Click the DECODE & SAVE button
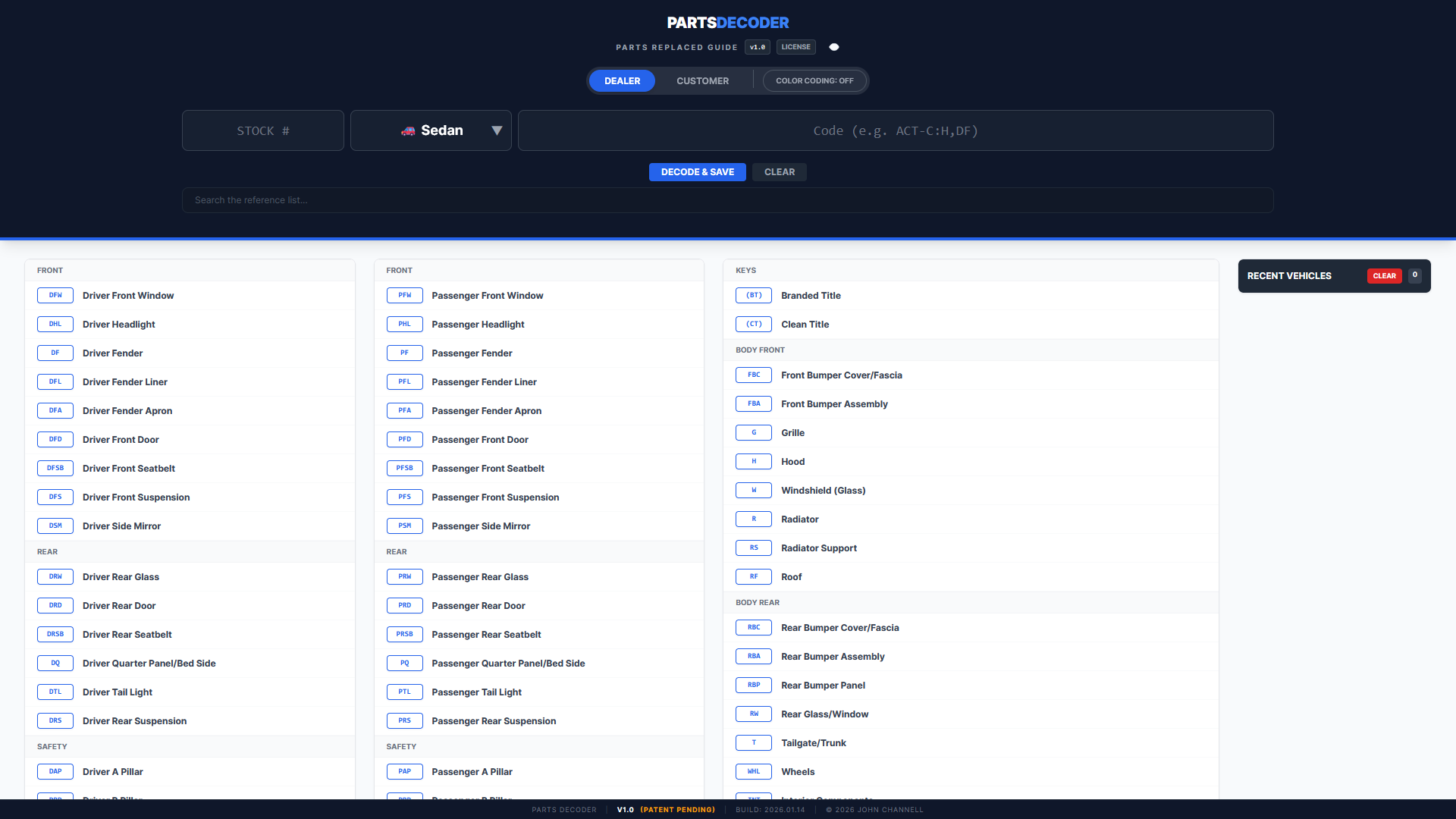This screenshot has height=819, width=1456. tap(697, 171)
